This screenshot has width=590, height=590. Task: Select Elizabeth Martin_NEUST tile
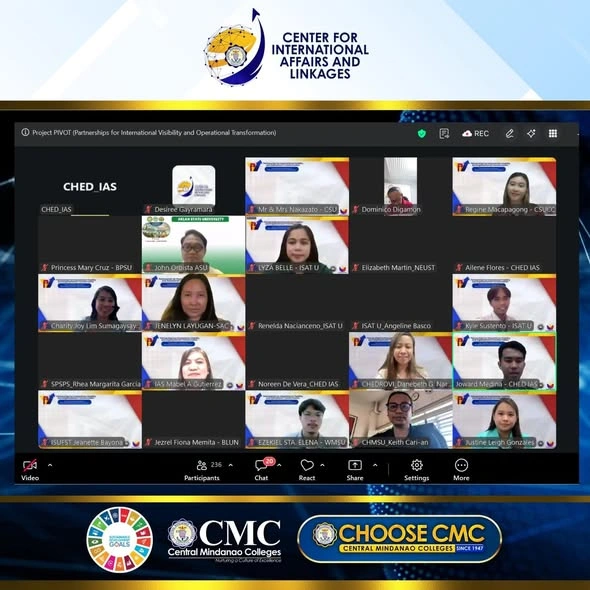pyautogui.click(x=400, y=245)
